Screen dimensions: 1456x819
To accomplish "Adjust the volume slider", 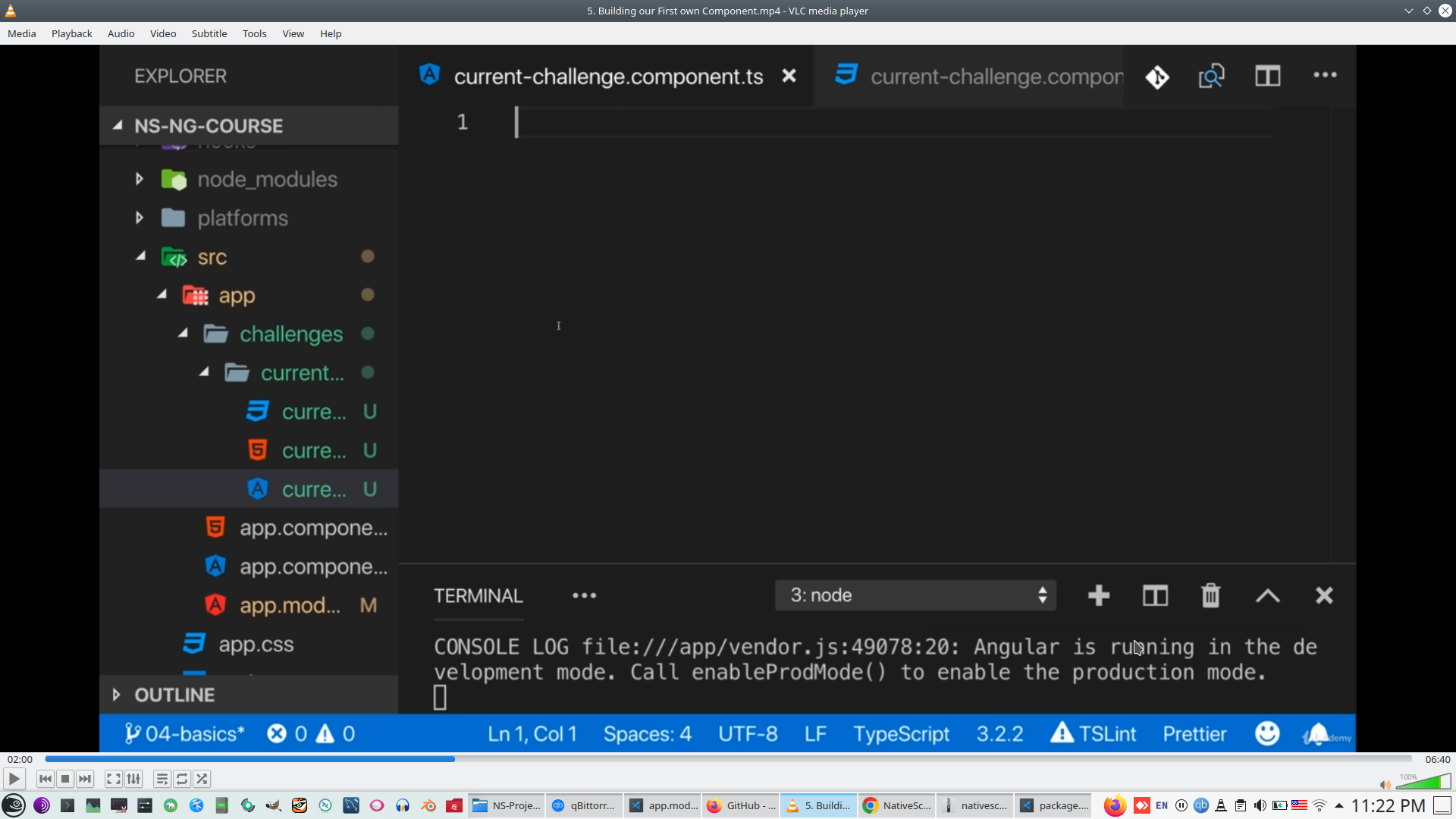I will [1423, 783].
